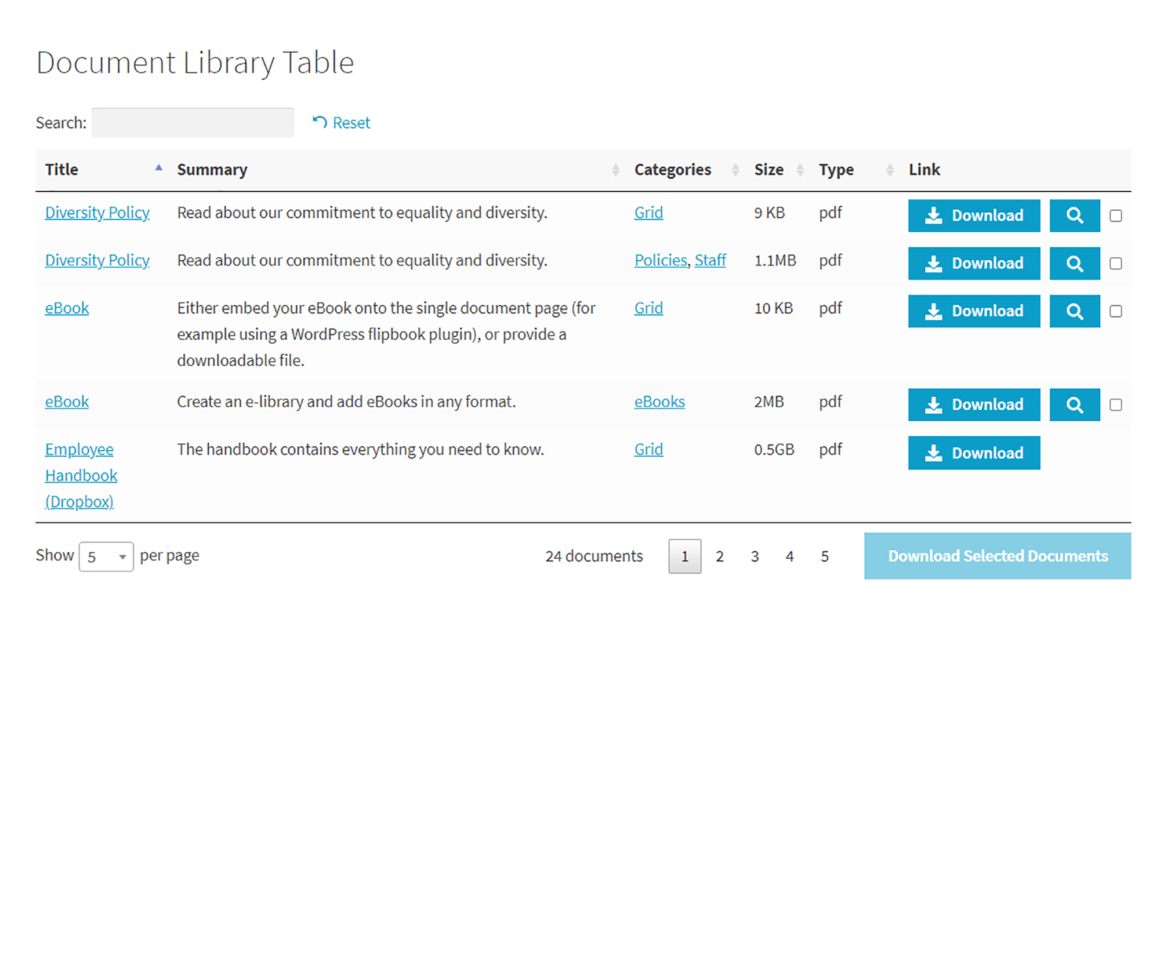Open the eBooks category link
This screenshot has height=962, width=1160.
[659, 401]
